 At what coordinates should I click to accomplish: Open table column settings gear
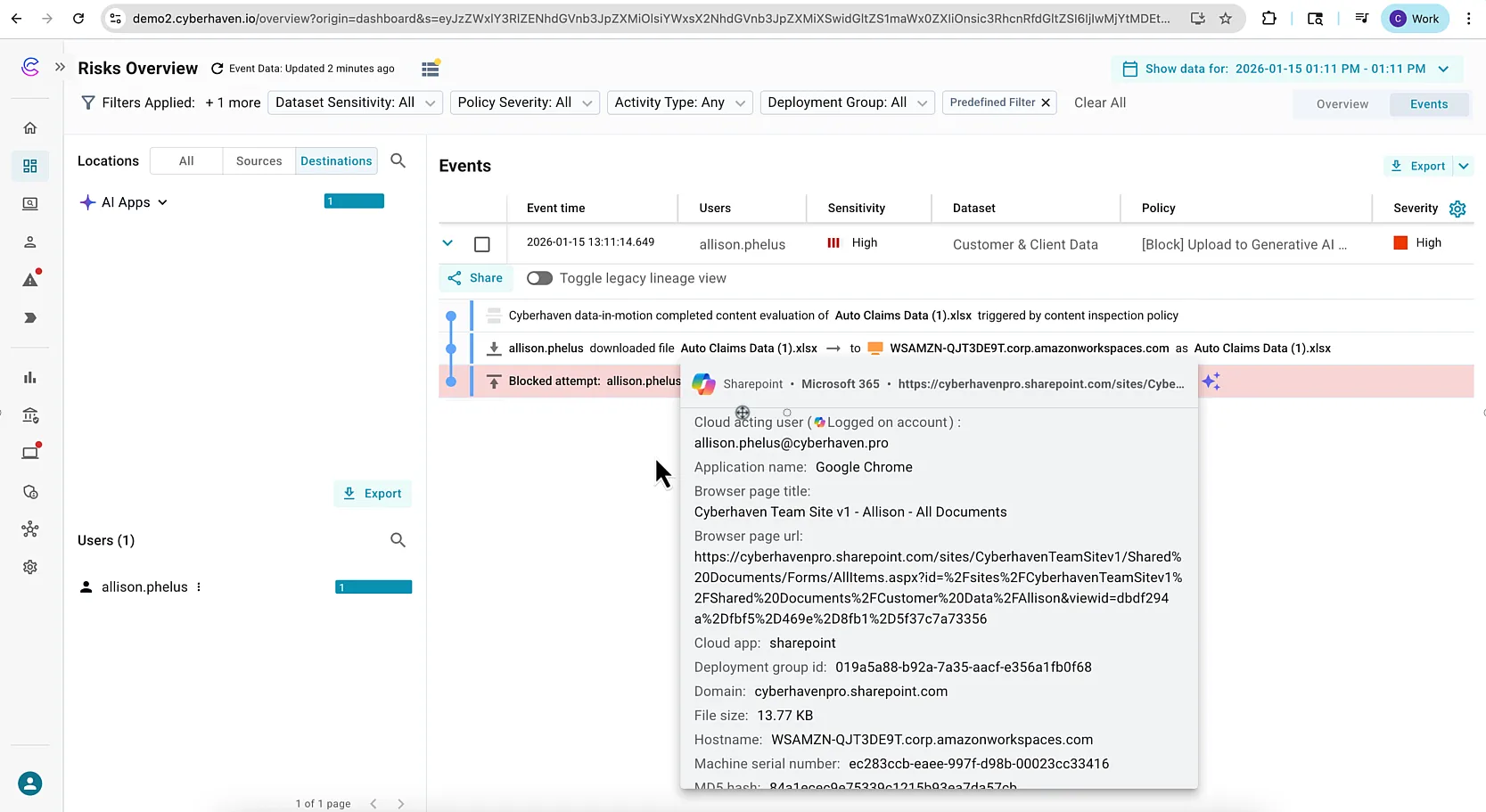click(1457, 209)
